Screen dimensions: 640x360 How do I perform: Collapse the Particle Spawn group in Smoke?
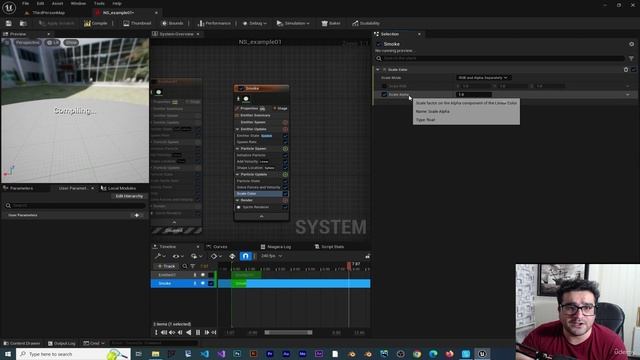238,149
